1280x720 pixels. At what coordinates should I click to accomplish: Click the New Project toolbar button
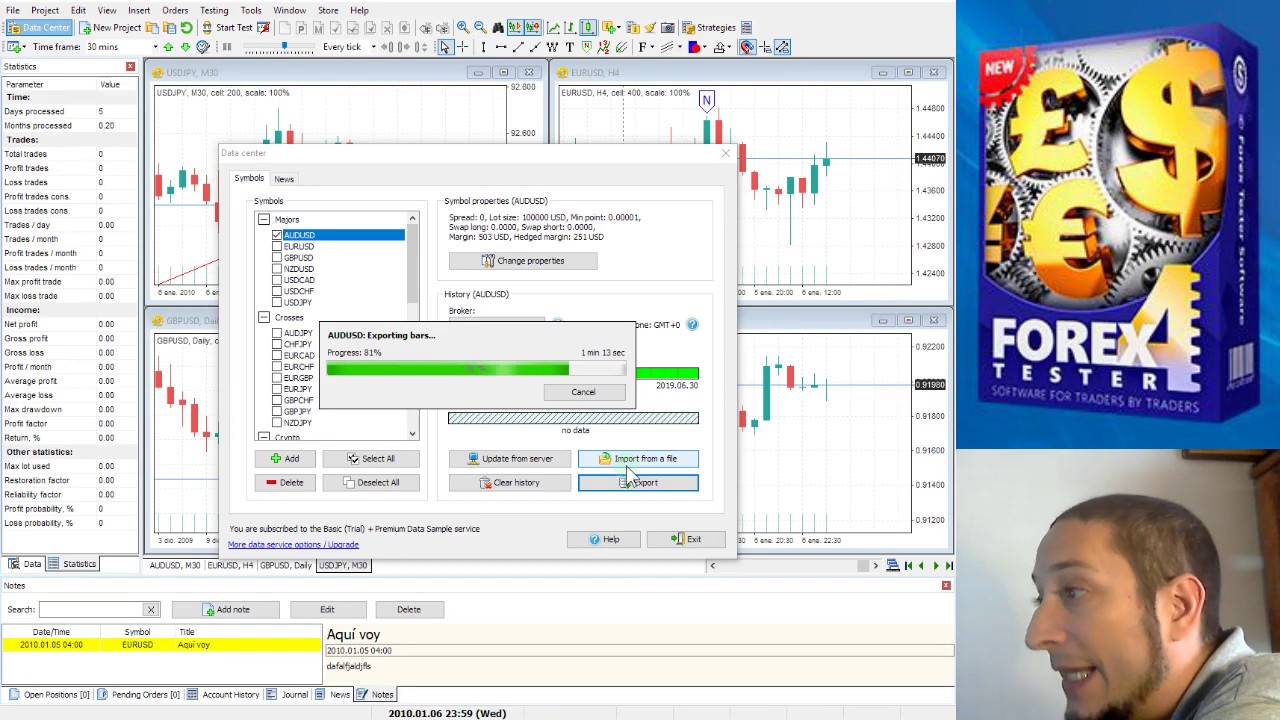pos(111,28)
